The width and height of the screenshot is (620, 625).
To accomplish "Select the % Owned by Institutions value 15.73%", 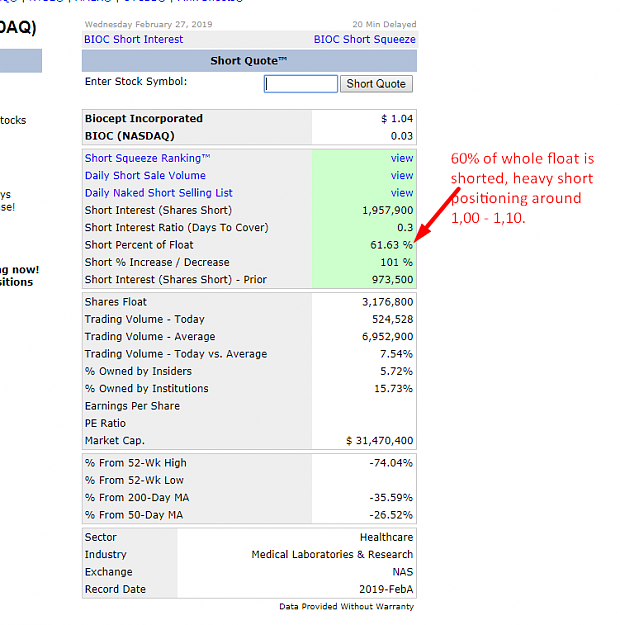I will [394, 389].
